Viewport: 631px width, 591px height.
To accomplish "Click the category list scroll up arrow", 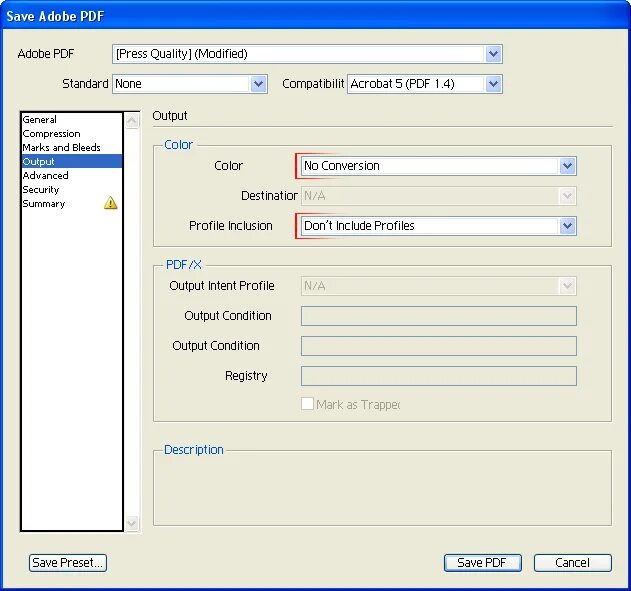I will pos(132,121).
